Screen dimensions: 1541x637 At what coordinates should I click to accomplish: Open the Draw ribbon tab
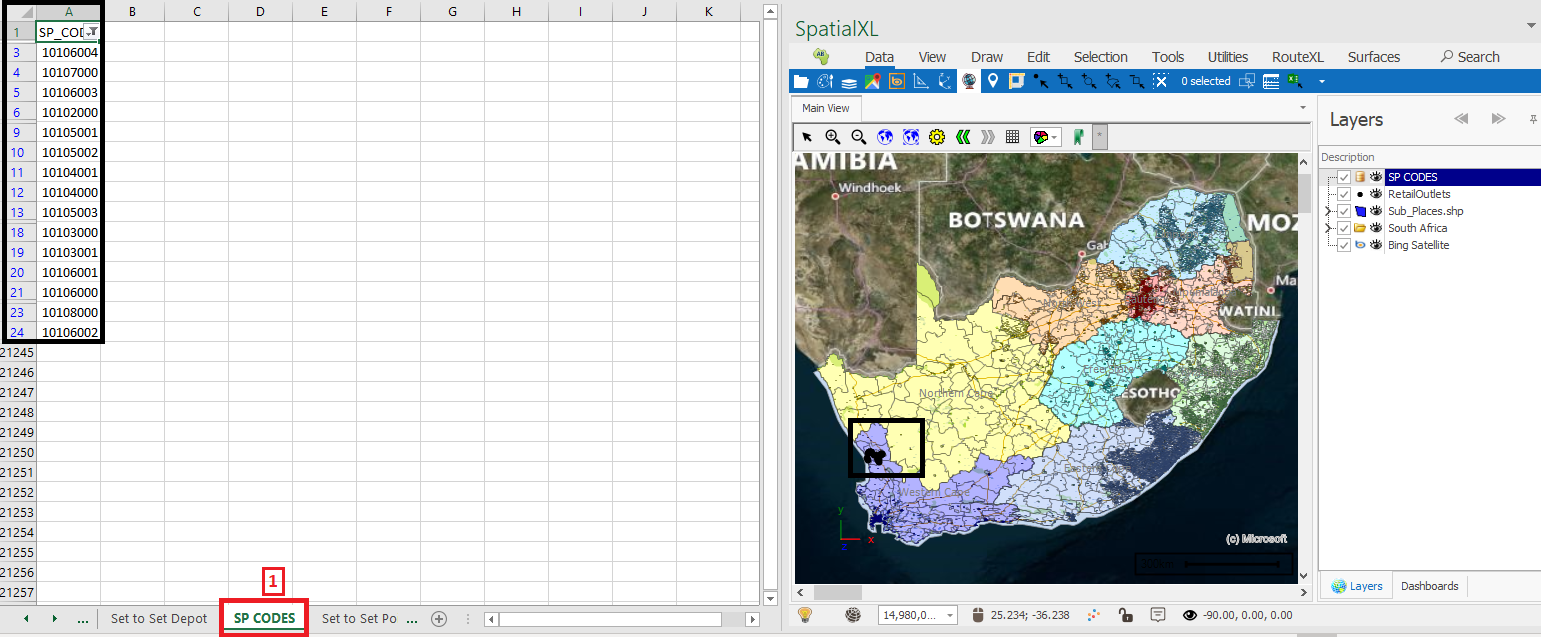point(986,57)
